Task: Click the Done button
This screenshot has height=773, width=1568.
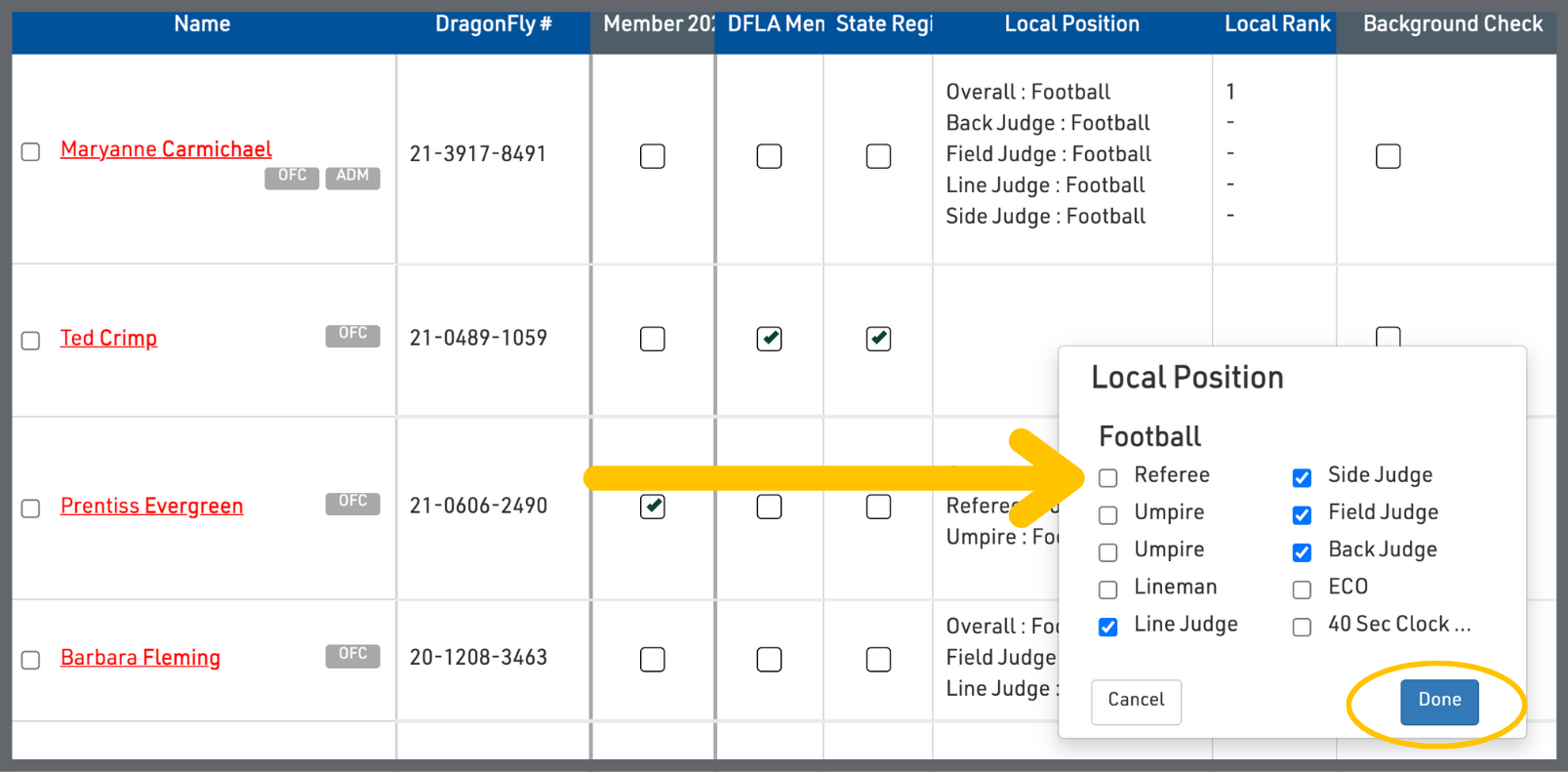Action: [1438, 701]
